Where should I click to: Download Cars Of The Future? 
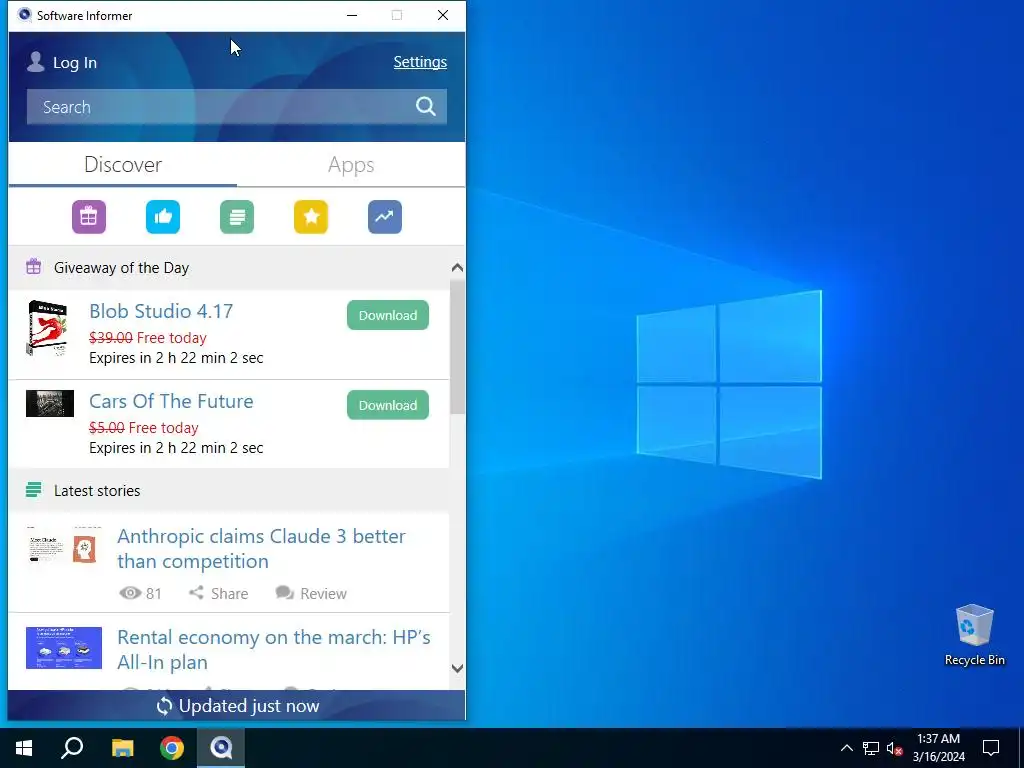tap(388, 405)
